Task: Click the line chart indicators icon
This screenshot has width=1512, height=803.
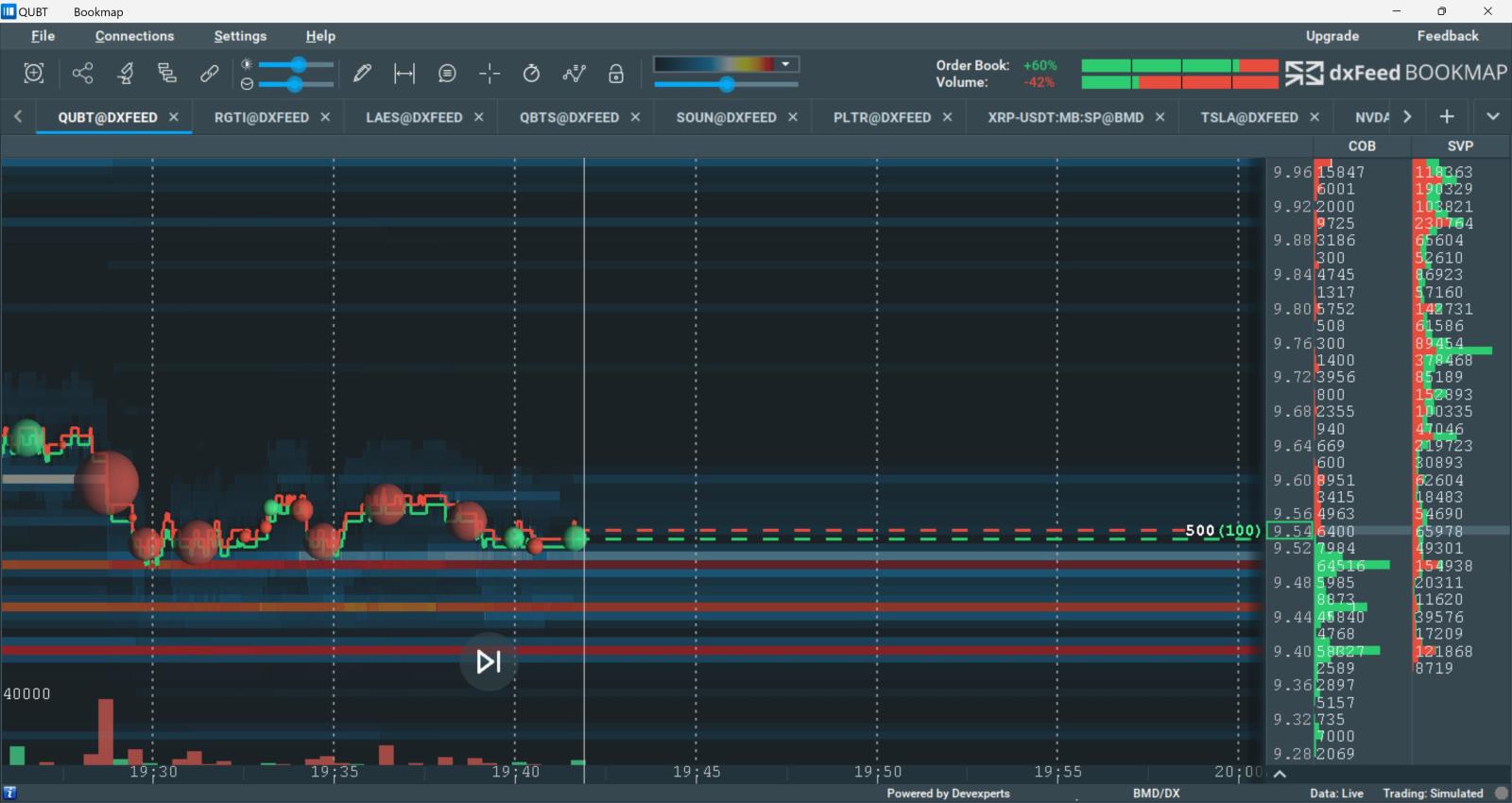Action: click(574, 73)
